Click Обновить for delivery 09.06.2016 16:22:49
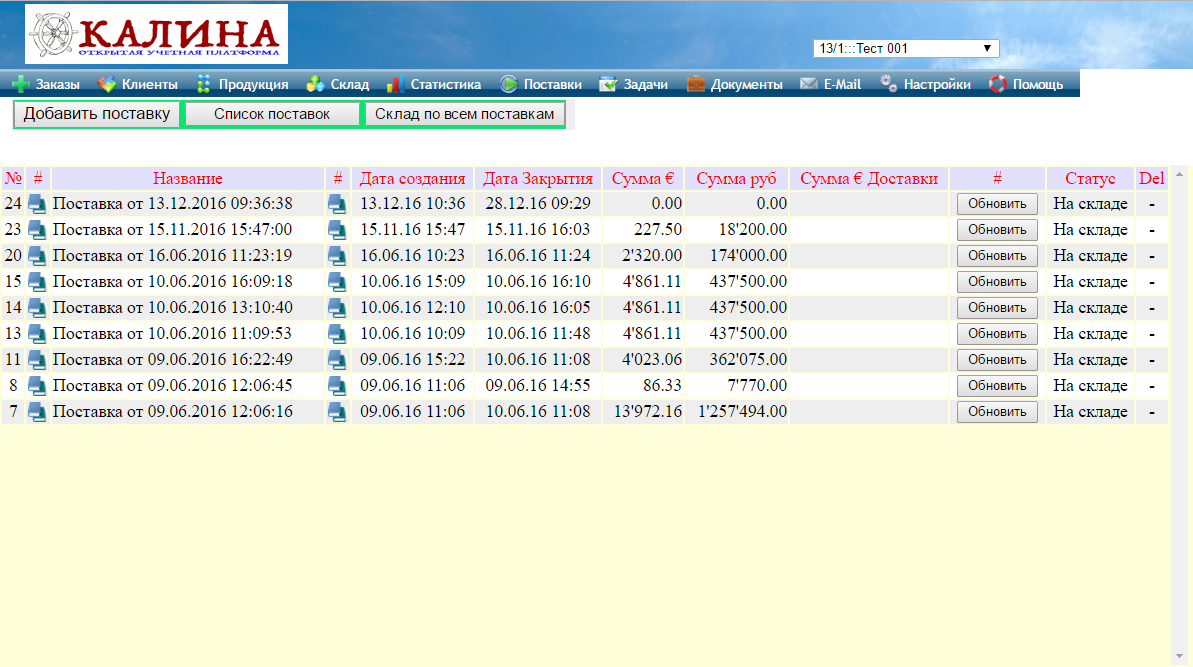The width and height of the screenshot is (1193, 667). coord(997,360)
